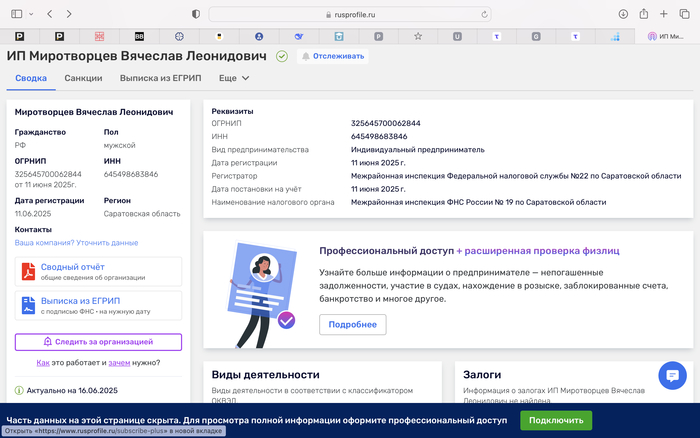Select the active ИП Ми... tab
This screenshot has width=700, height=438.
point(666,37)
